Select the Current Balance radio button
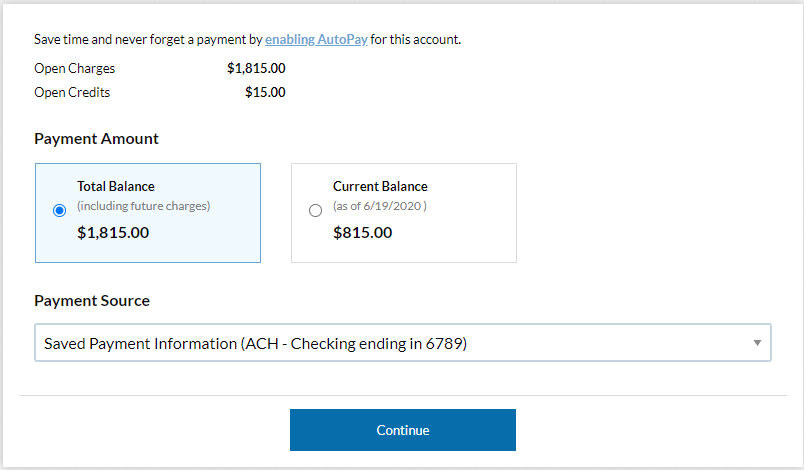Image resolution: width=804 pixels, height=470 pixels. coord(316,211)
